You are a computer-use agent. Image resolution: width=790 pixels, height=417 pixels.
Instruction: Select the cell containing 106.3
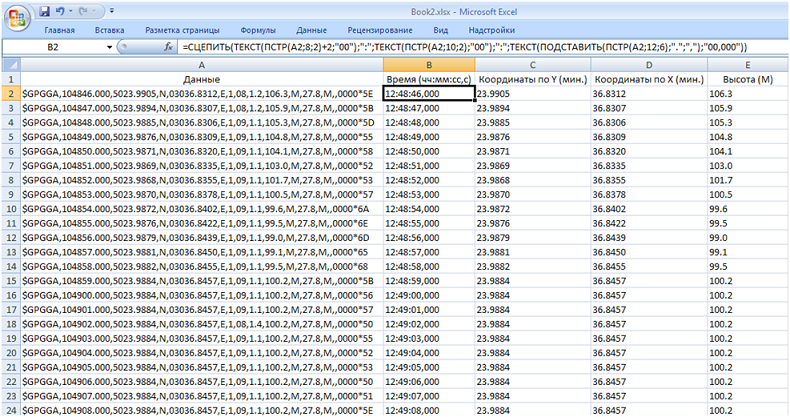pyautogui.click(x=748, y=94)
